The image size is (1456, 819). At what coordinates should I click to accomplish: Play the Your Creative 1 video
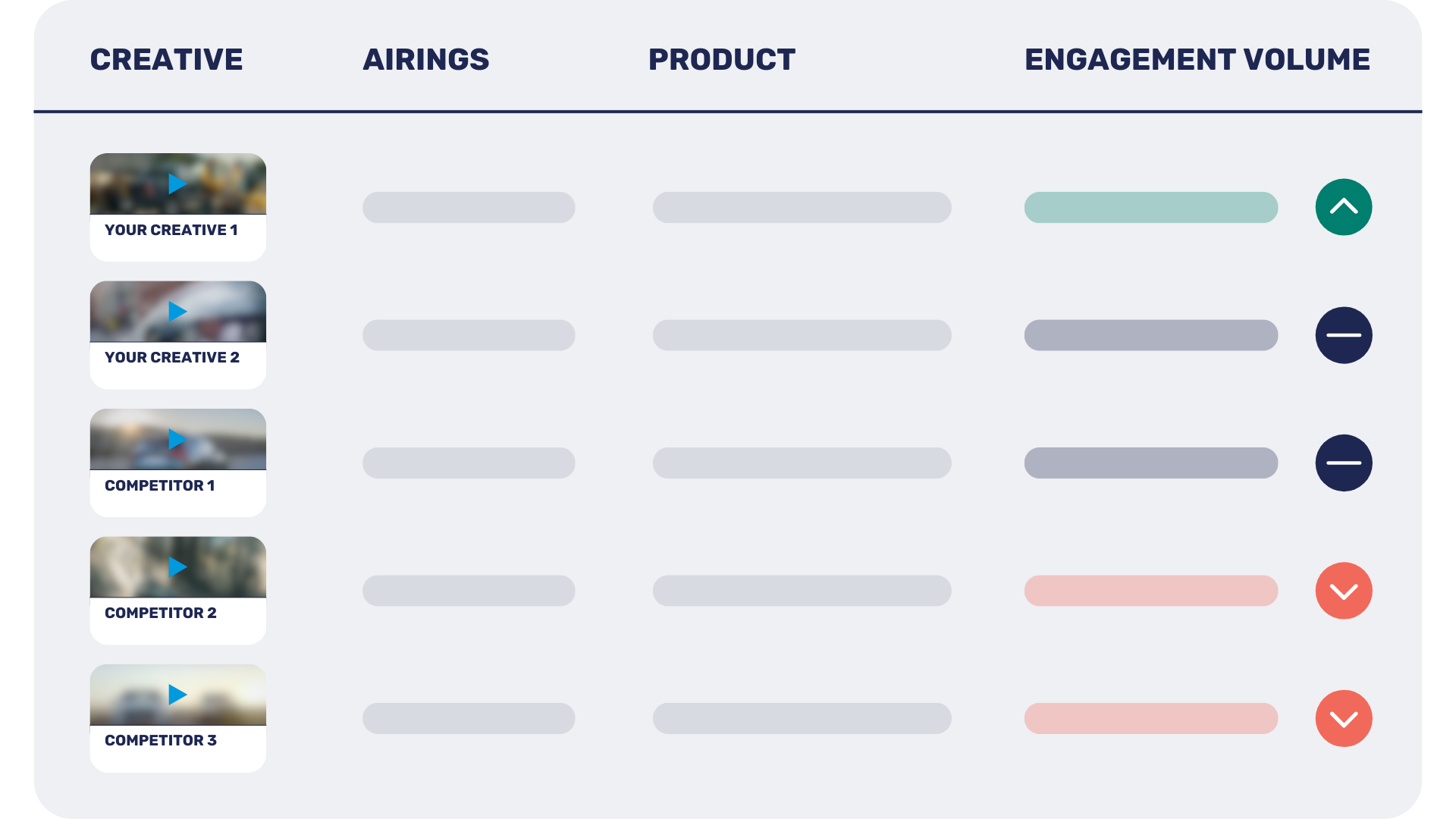(x=177, y=184)
